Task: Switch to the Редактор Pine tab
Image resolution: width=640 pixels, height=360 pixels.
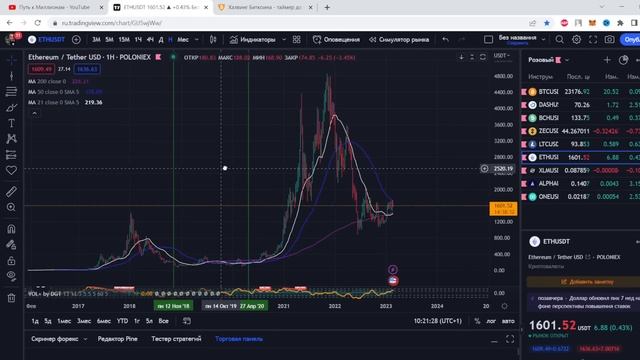Action: [117, 339]
